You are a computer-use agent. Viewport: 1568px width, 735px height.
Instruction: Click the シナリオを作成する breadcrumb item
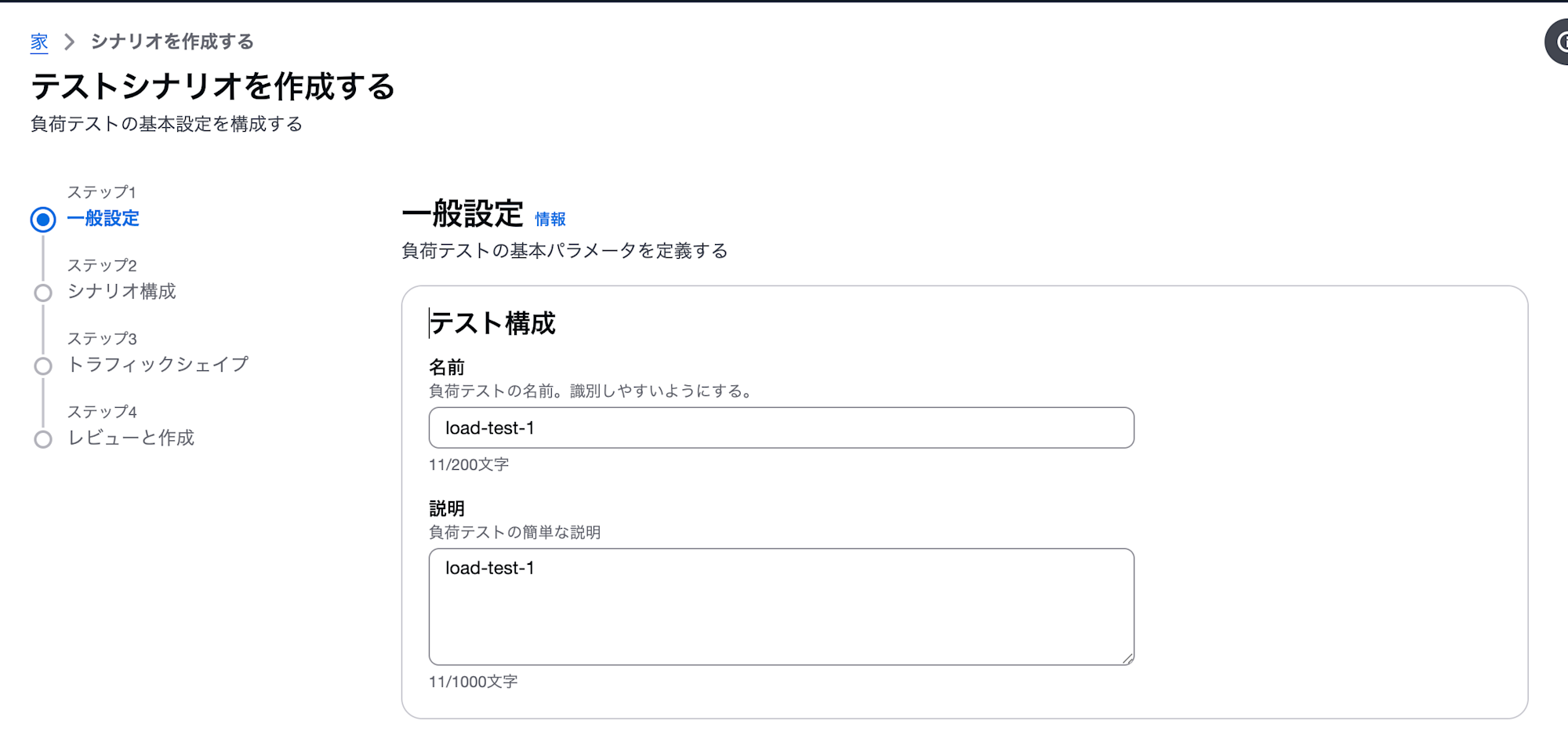click(x=172, y=42)
